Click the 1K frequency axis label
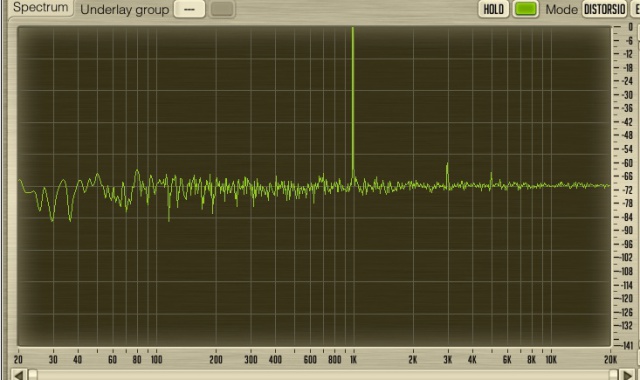This screenshot has width=640, height=380. tap(353, 360)
